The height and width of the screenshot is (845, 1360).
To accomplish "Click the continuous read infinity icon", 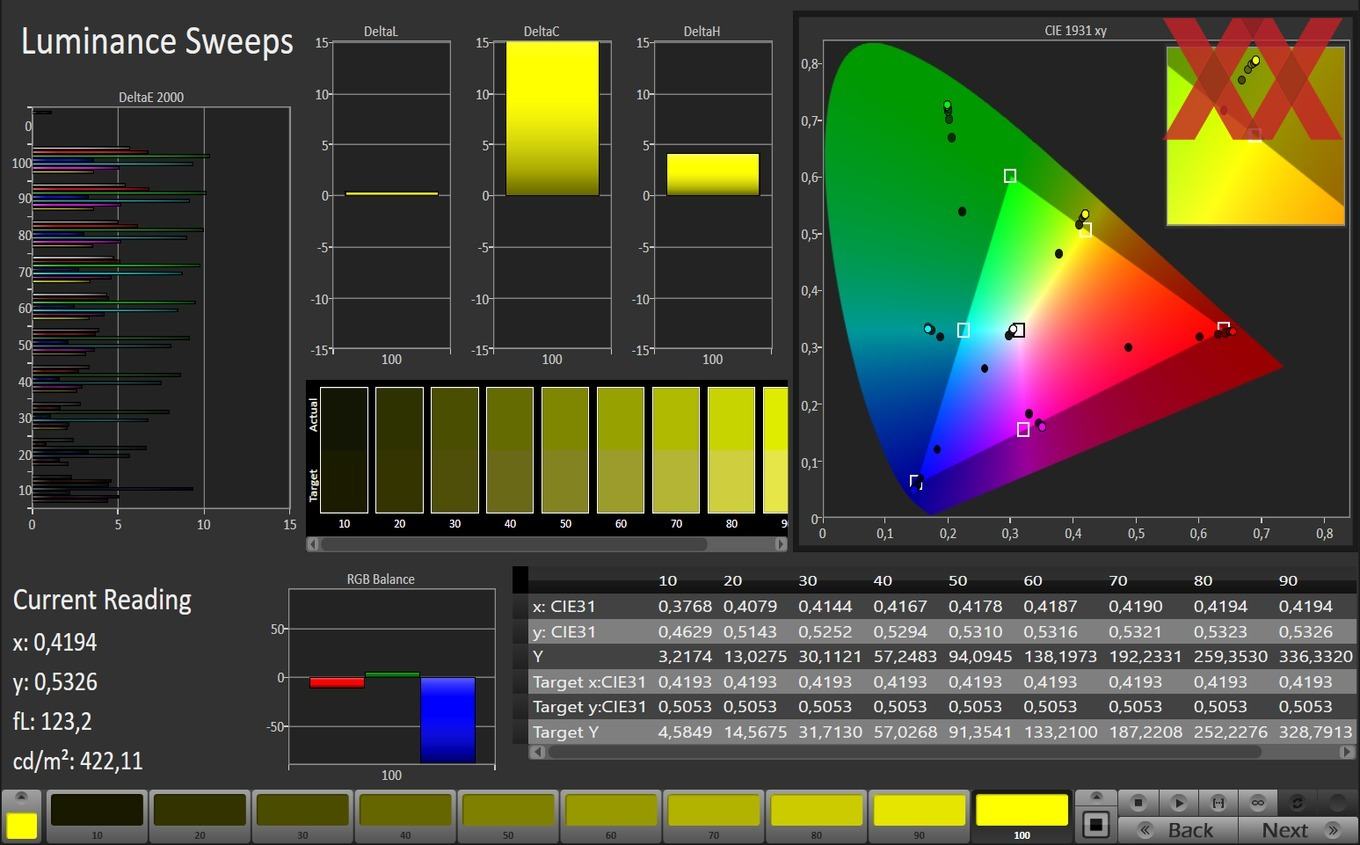I will (x=1258, y=802).
